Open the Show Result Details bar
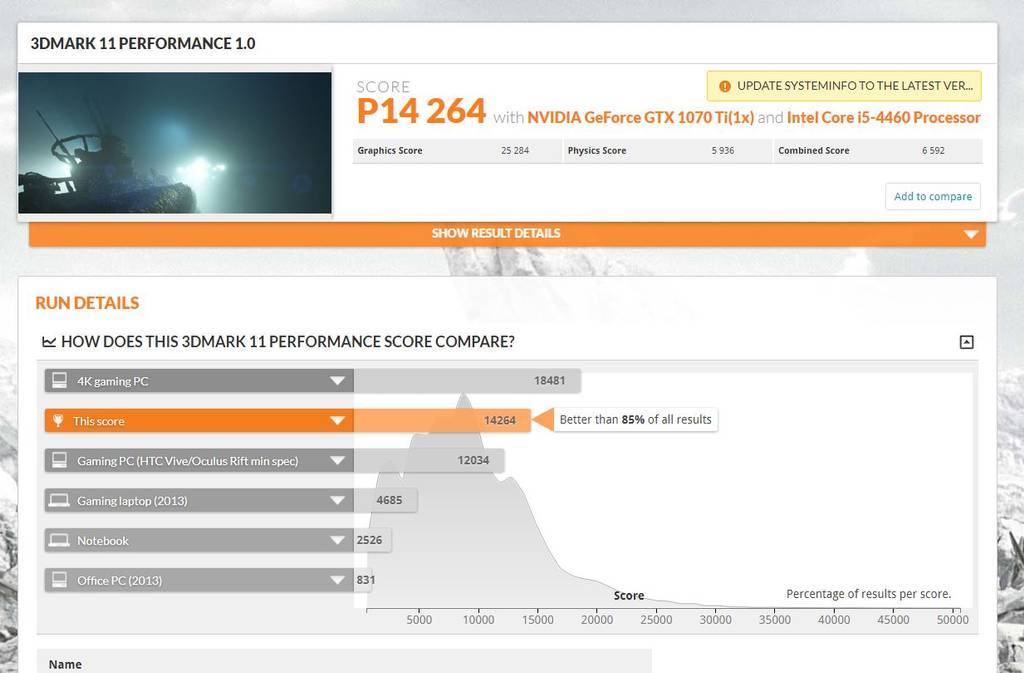This screenshot has width=1024, height=673. (507, 234)
